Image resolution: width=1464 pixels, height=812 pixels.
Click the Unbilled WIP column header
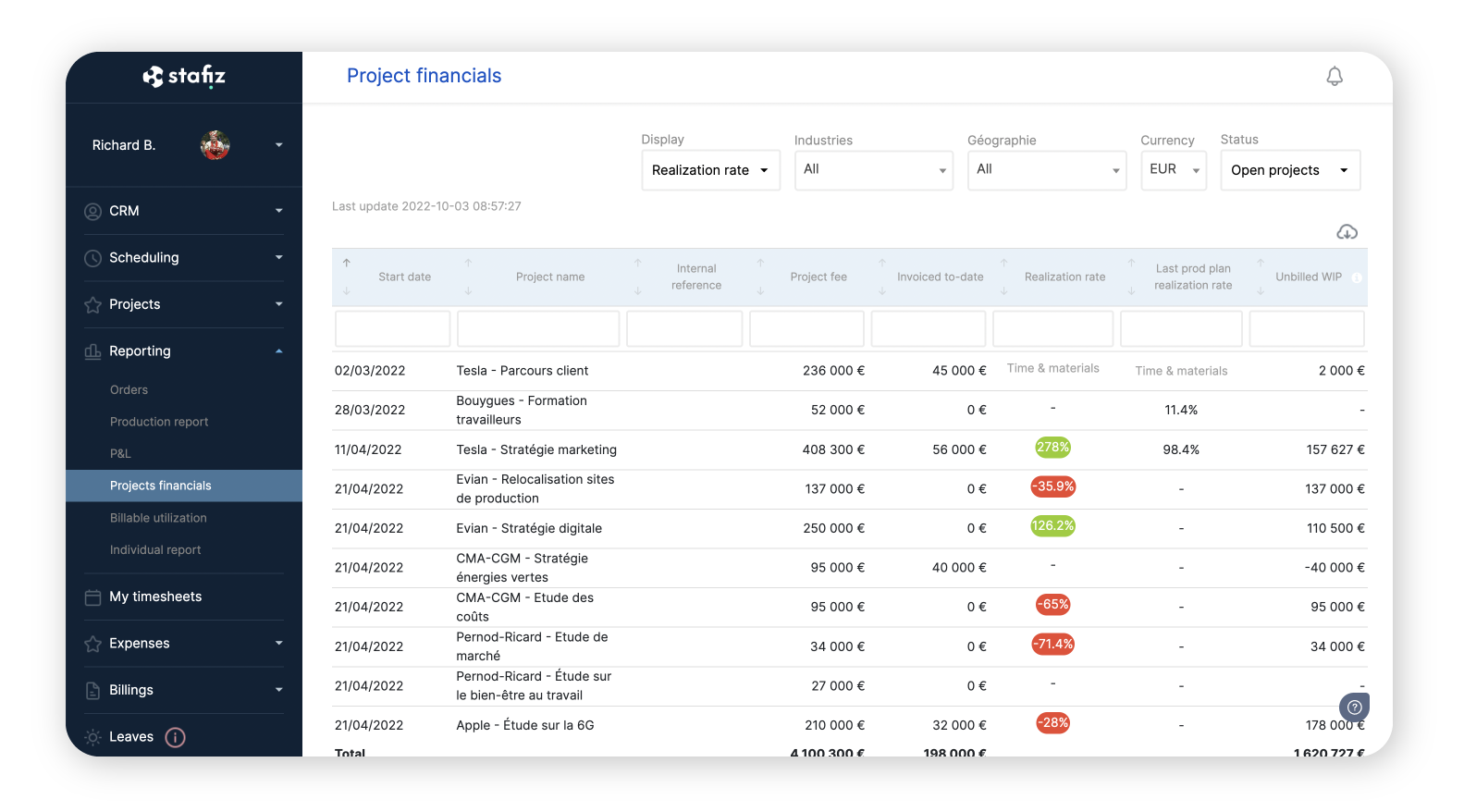pos(1309,277)
